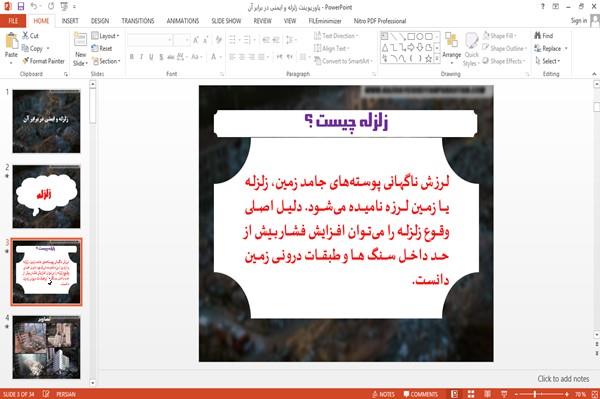Click the Redo/repeat icon in title bar

pos(51,7)
